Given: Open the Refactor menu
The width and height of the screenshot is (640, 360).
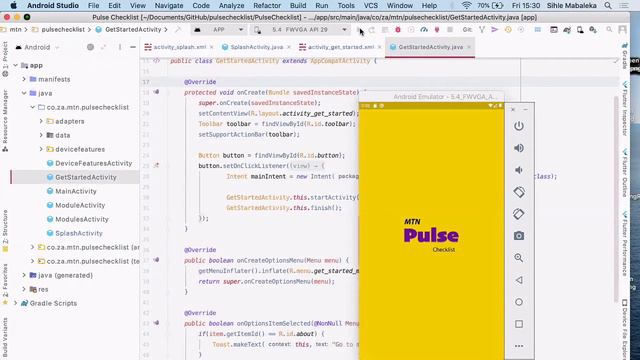Looking at the screenshot, I should [267, 6].
